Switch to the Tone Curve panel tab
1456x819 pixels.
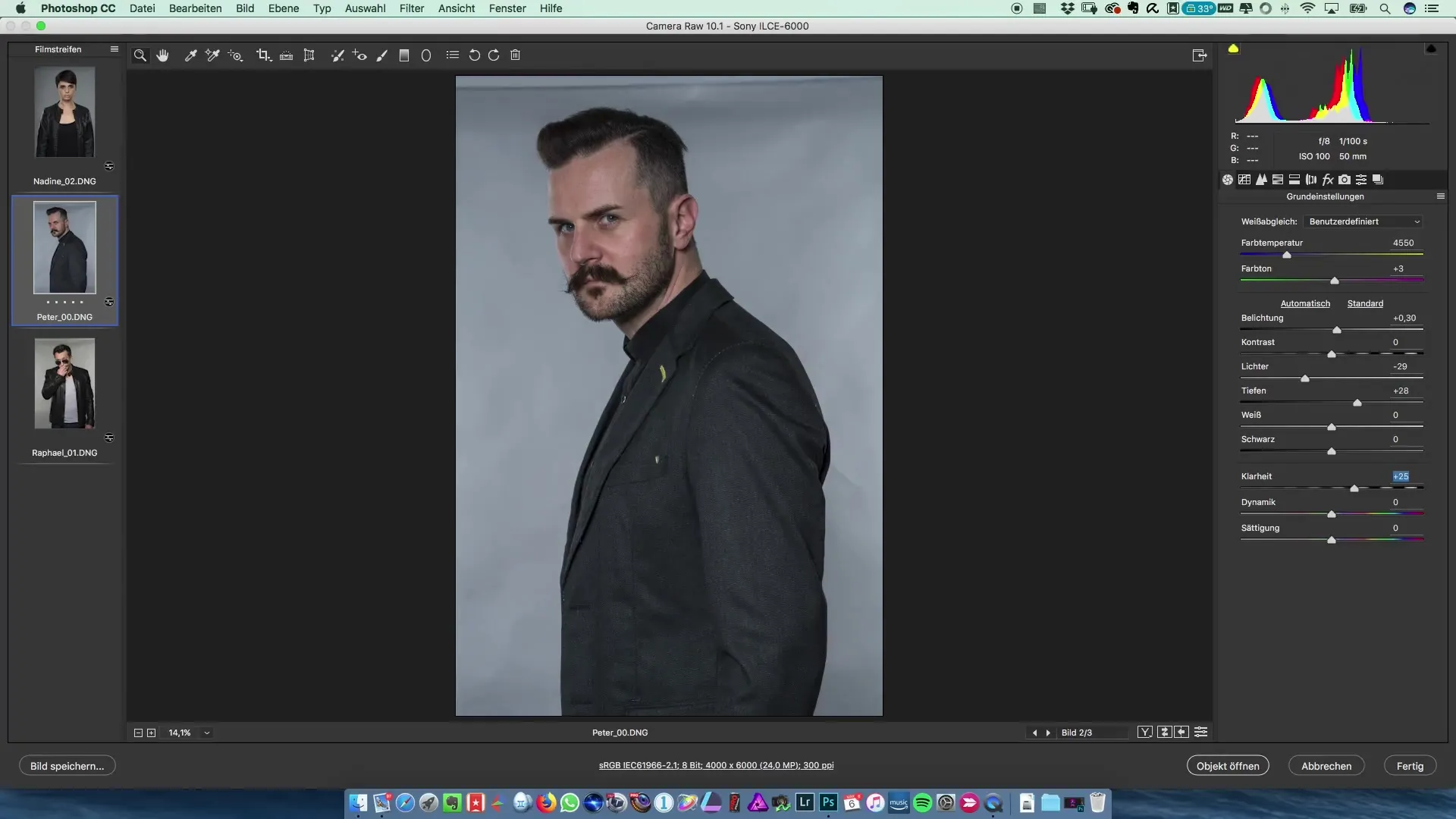(x=1244, y=180)
